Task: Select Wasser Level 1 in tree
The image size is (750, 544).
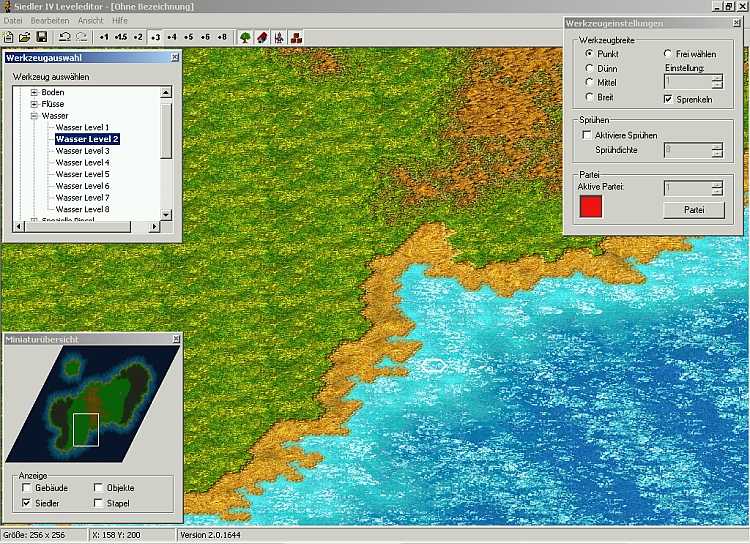Action: coord(82,127)
